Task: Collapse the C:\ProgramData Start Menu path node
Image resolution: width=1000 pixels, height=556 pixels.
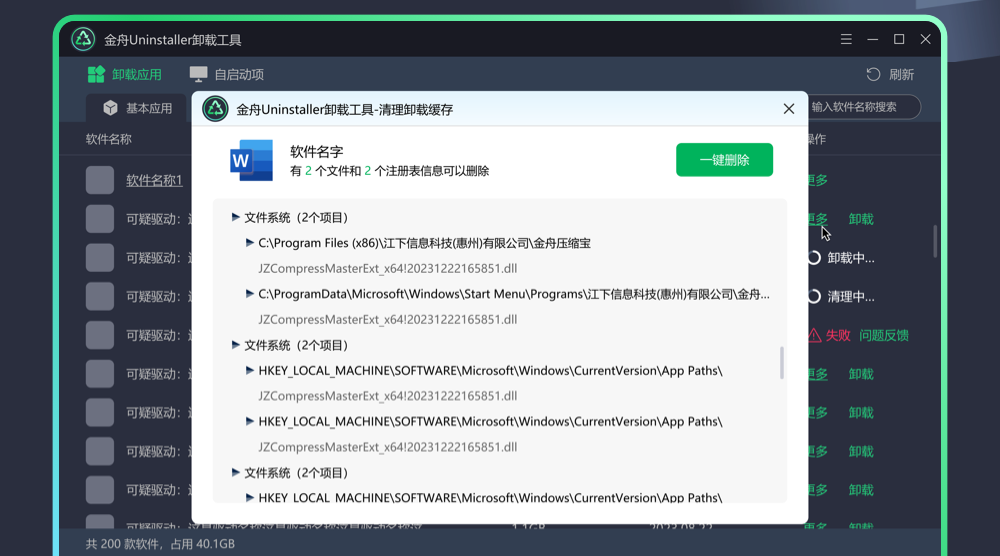Action: point(250,294)
